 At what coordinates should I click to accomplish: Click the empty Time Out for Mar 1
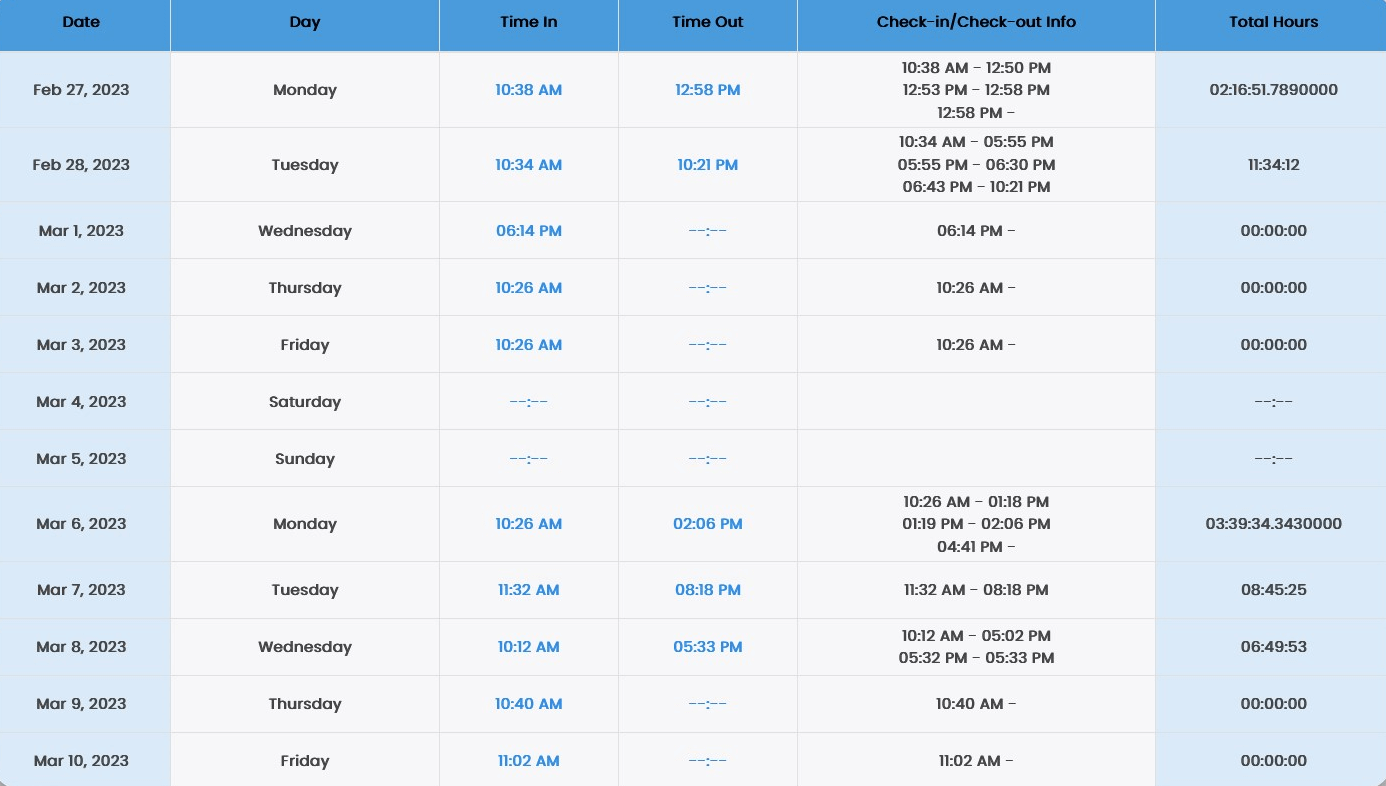coord(708,231)
